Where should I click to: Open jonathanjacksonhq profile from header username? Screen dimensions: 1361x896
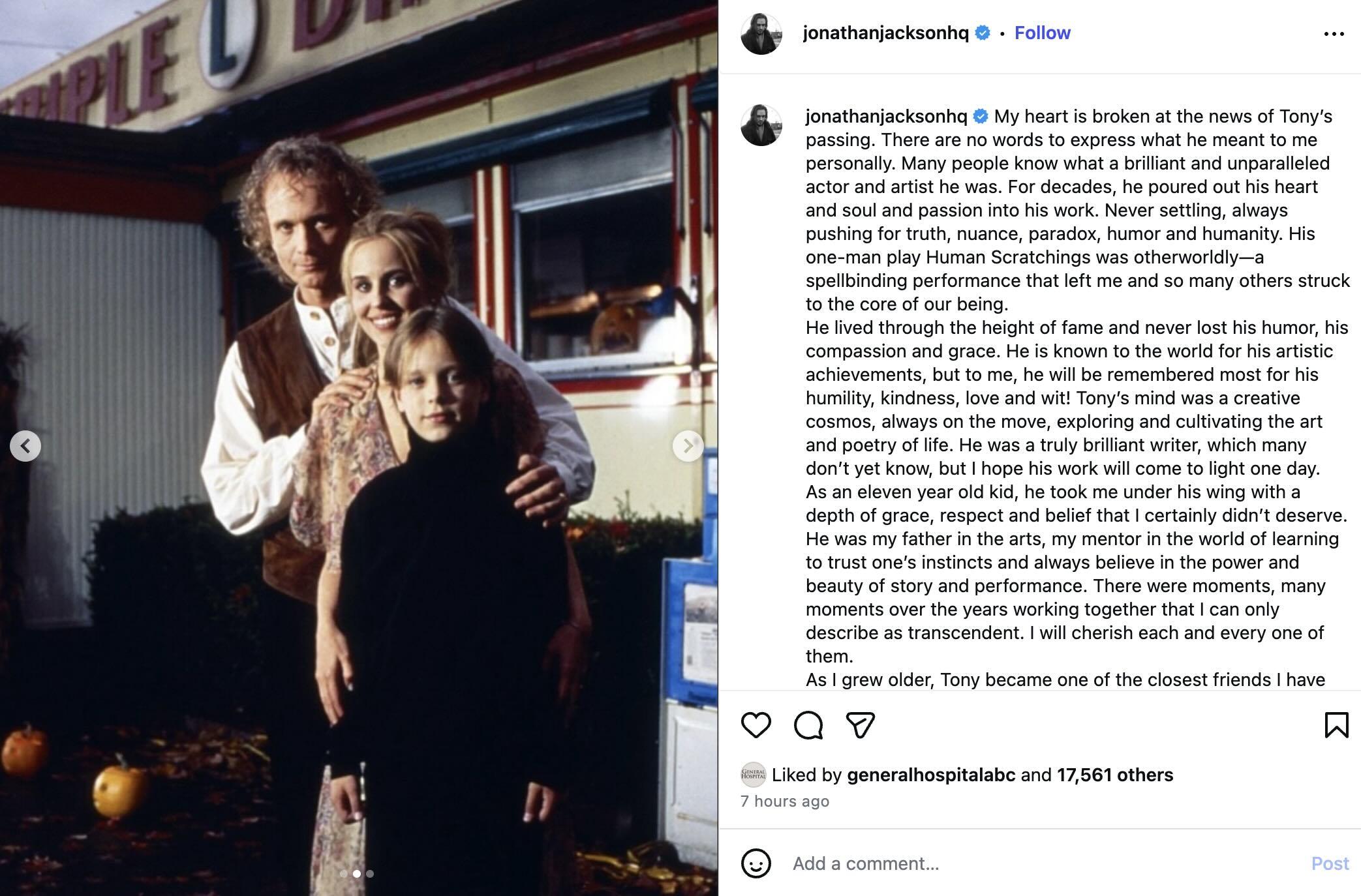pyautogui.click(x=885, y=33)
